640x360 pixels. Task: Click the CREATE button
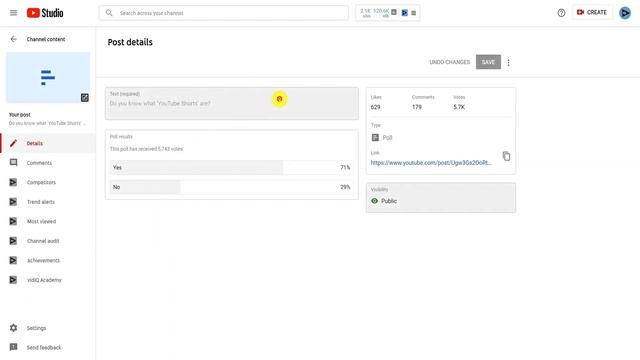591,12
